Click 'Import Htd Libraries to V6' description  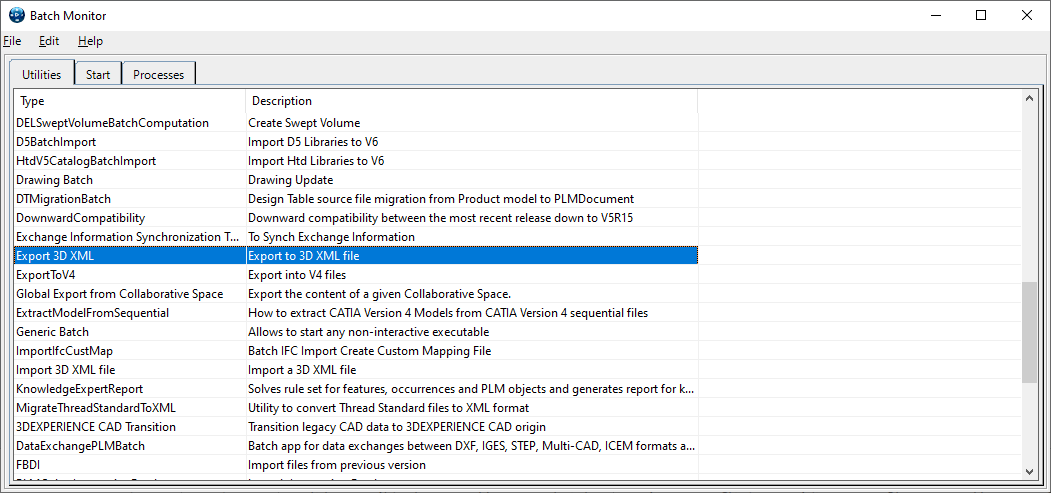click(x=316, y=161)
